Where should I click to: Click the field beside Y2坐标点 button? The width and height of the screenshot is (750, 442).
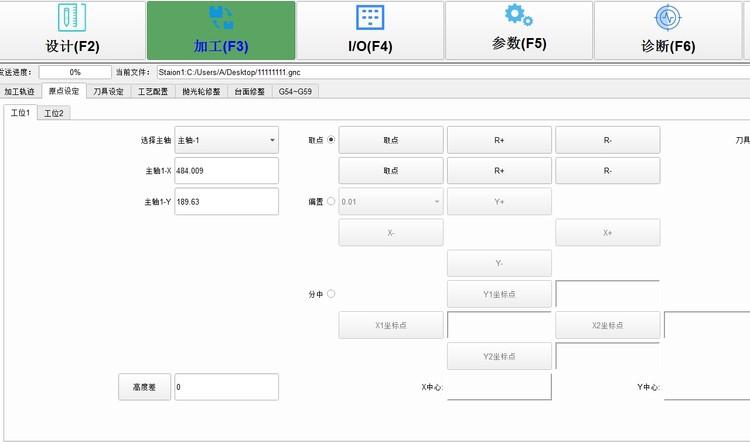(x=607, y=356)
